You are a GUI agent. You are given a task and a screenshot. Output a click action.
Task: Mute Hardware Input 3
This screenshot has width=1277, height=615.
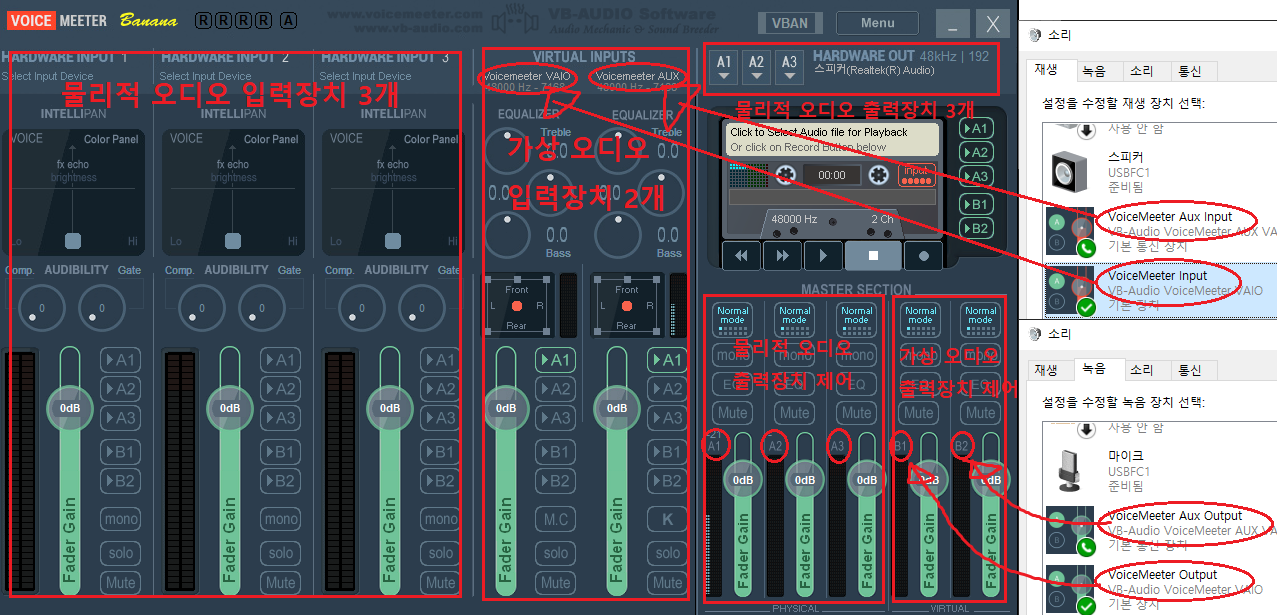[440, 582]
